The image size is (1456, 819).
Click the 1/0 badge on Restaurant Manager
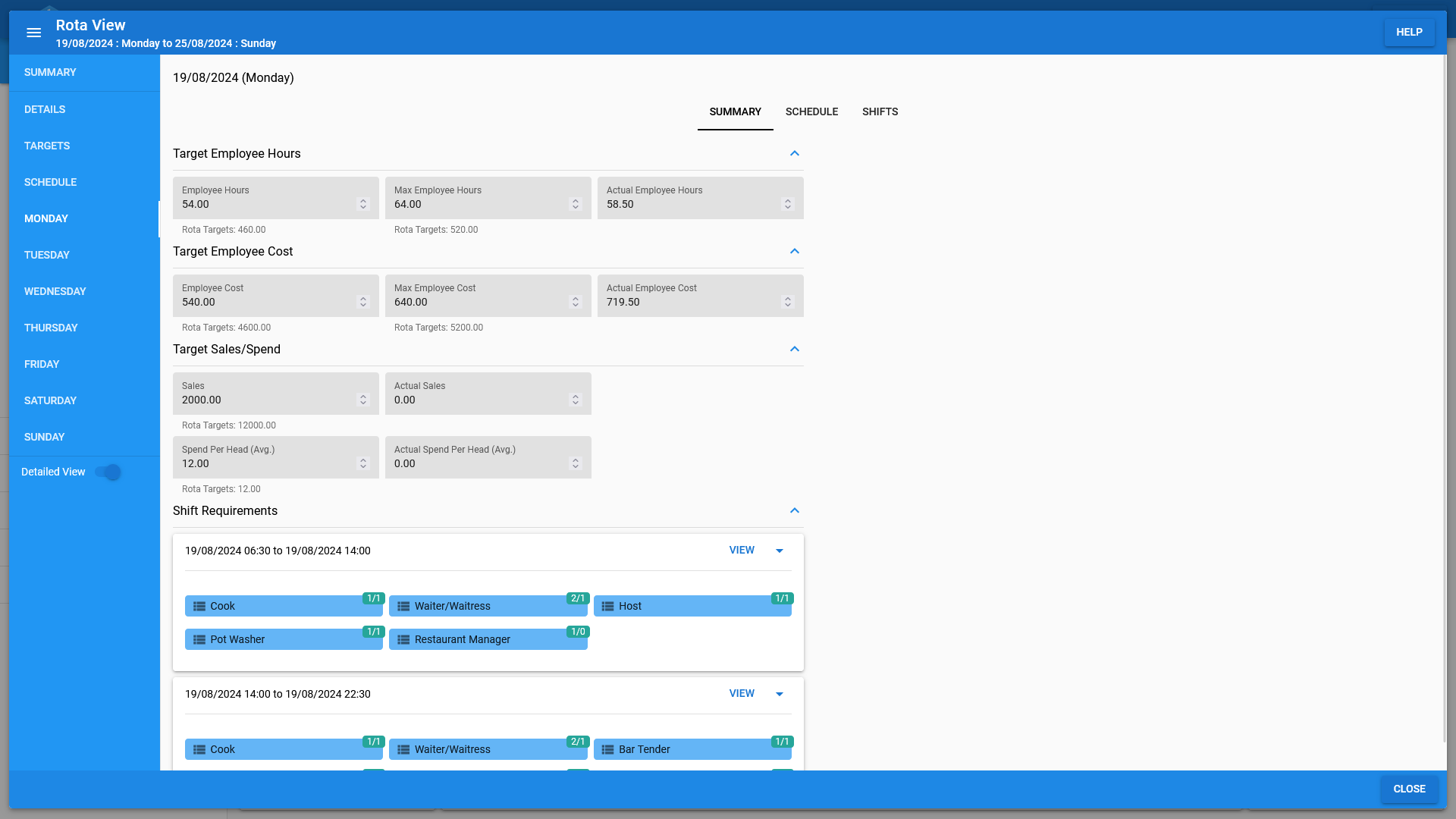click(578, 632)
